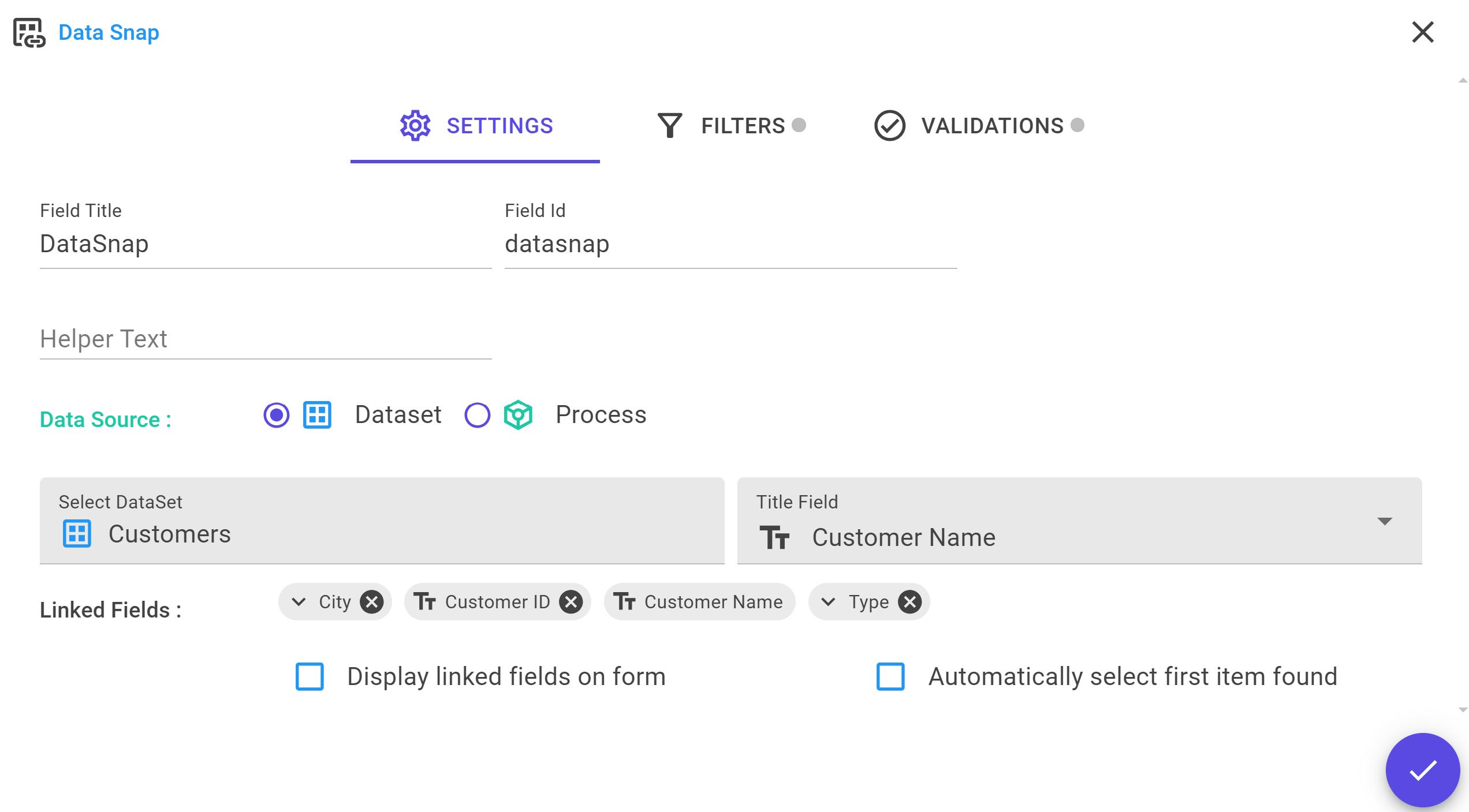Close the Data Snap dialog
This screenshot has height=812, width=1469.
pos(1423,32)
